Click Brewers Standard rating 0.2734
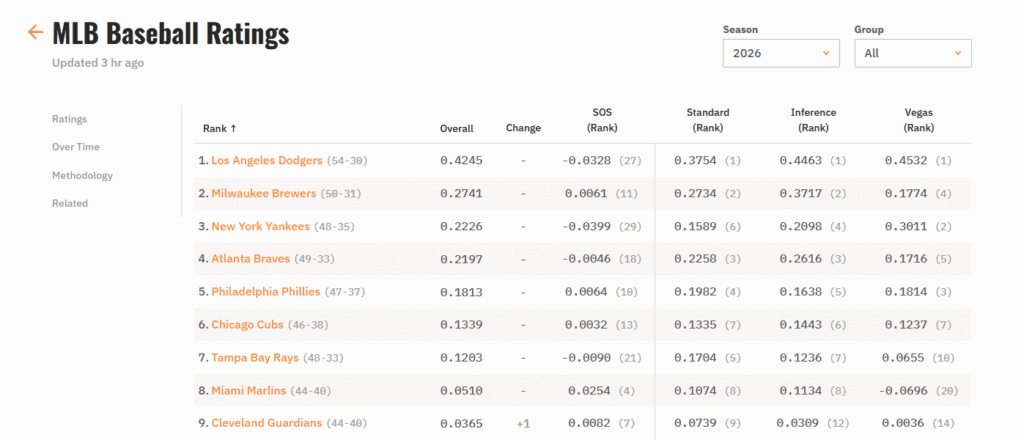This screenshot has width=1024, height=440. 695,194
